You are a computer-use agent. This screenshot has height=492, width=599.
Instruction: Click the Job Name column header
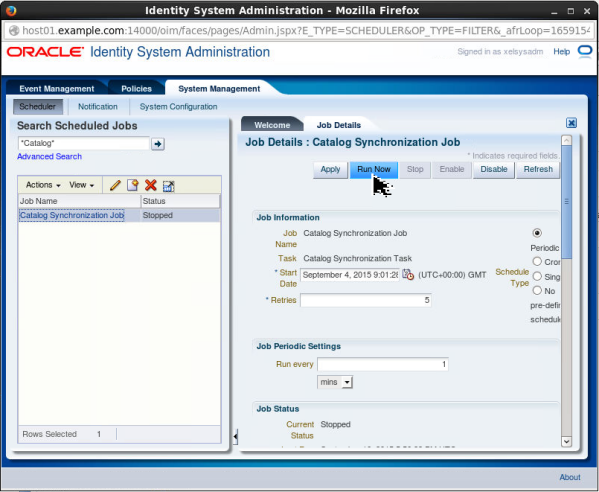coord(79,201)
